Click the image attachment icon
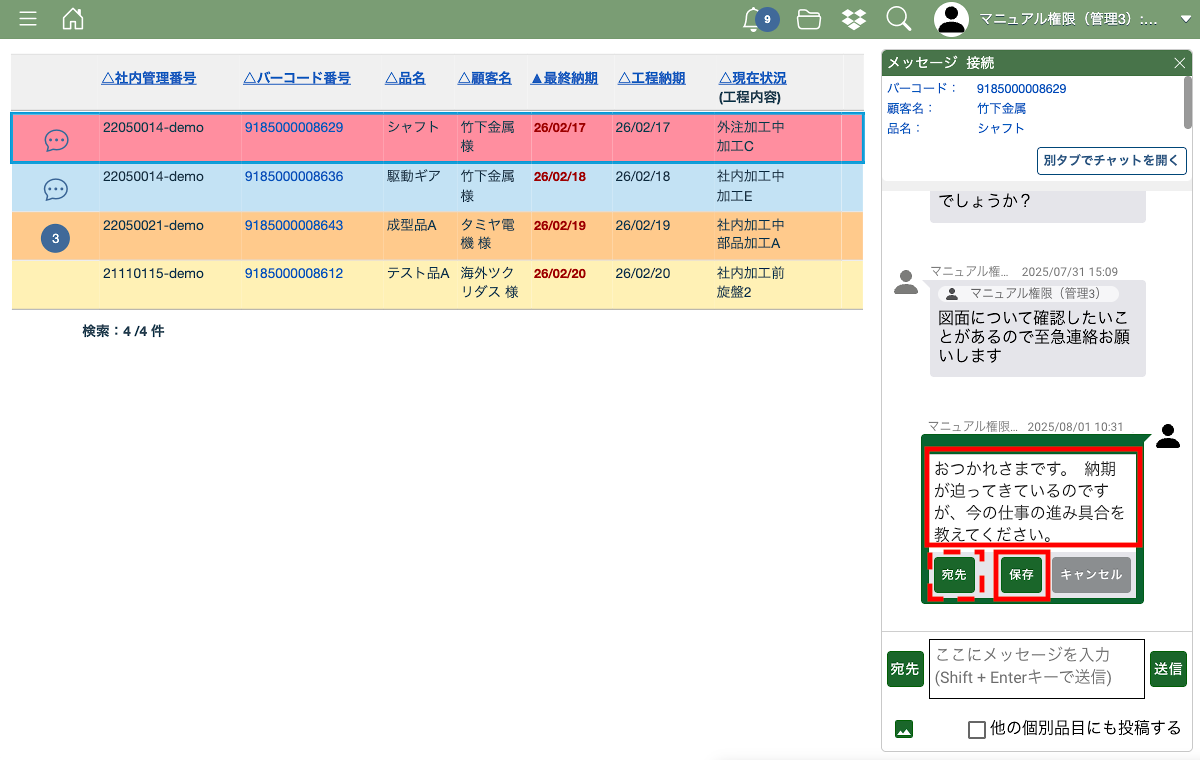This screenshot has width=1200, height=760. pyautogui.click(x=904, y=729)
